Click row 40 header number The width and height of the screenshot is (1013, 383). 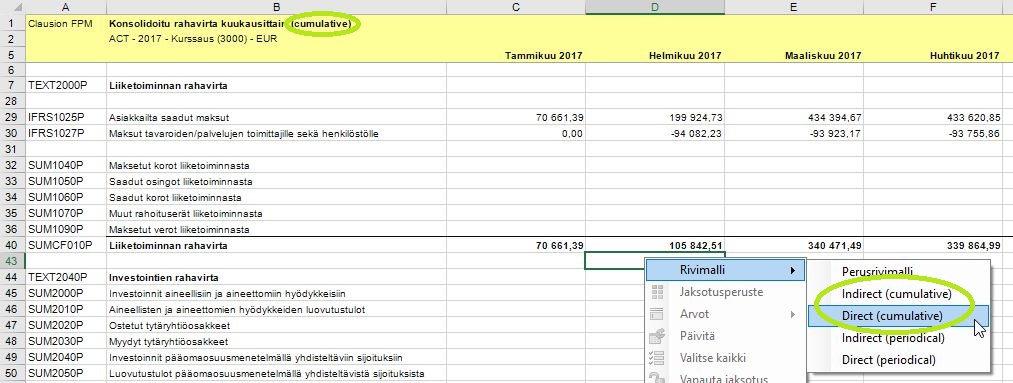tap(12, 245)
